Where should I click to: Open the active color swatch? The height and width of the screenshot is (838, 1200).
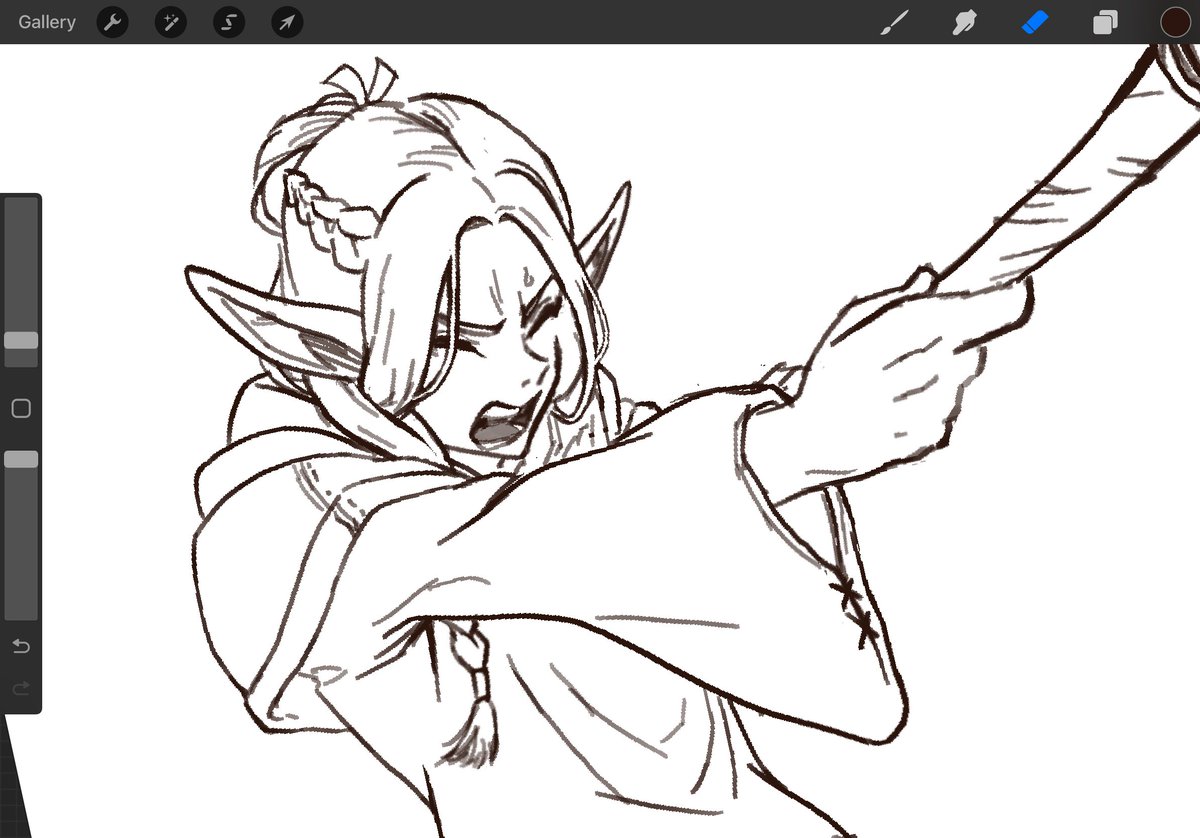tap(1175, 22)
